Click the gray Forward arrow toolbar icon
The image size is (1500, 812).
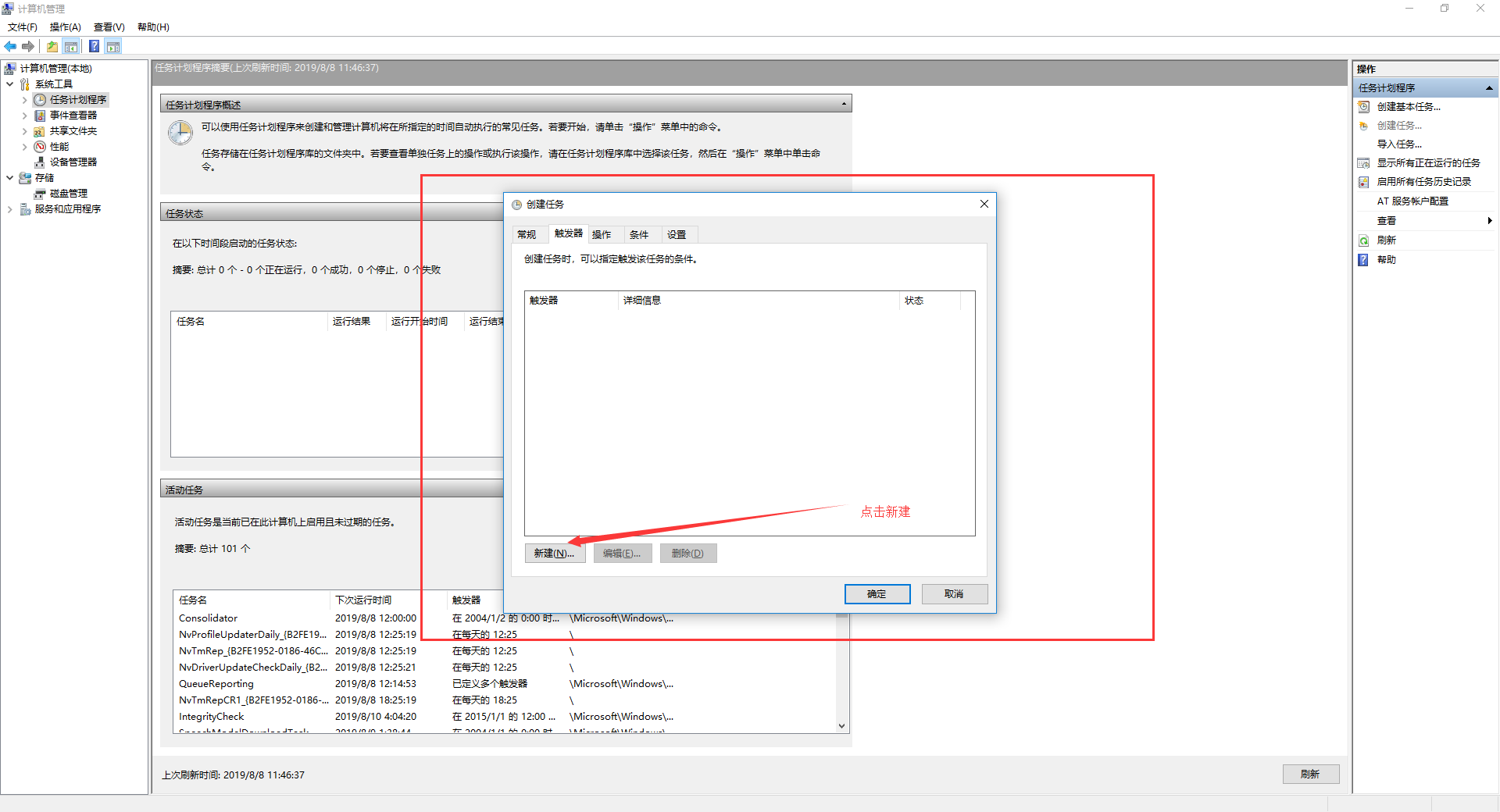click(28, 46)
